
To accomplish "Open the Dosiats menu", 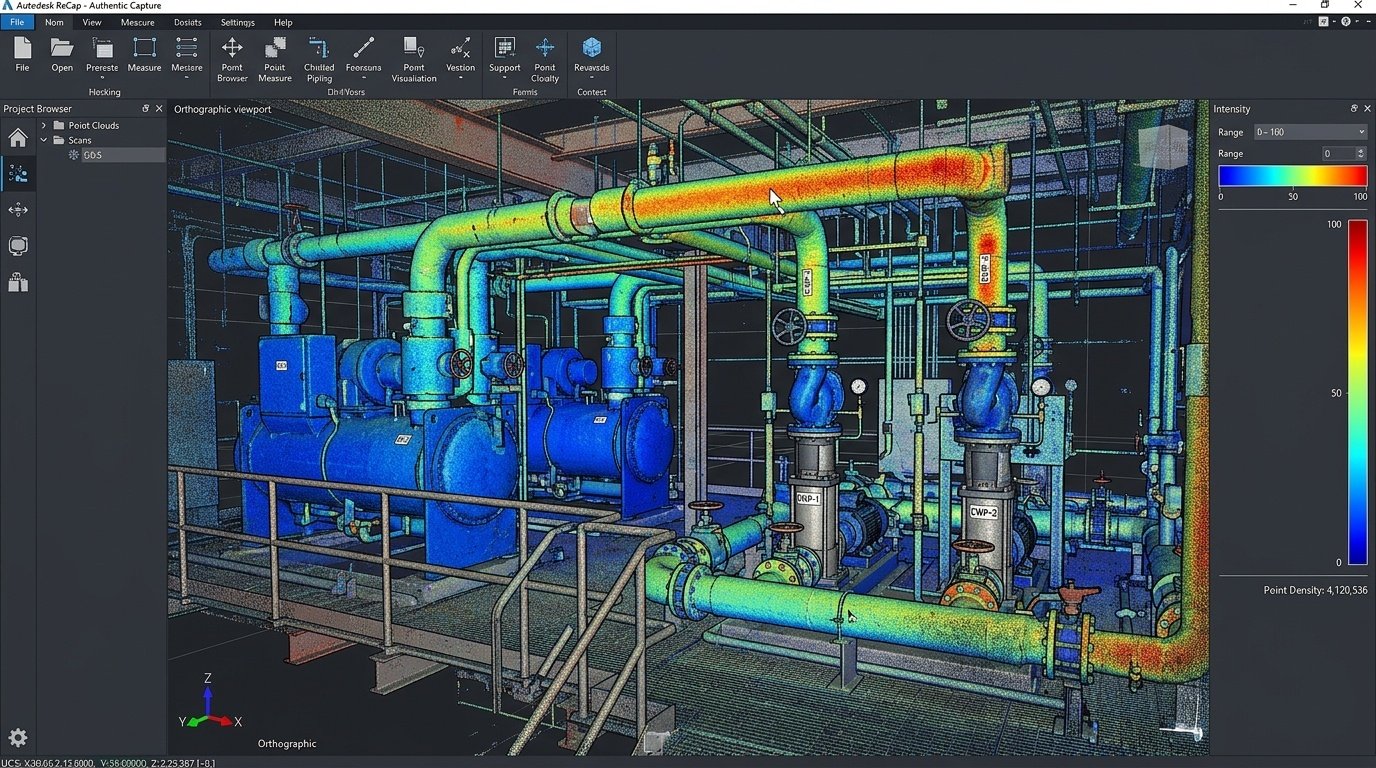I will pos(188,22).
